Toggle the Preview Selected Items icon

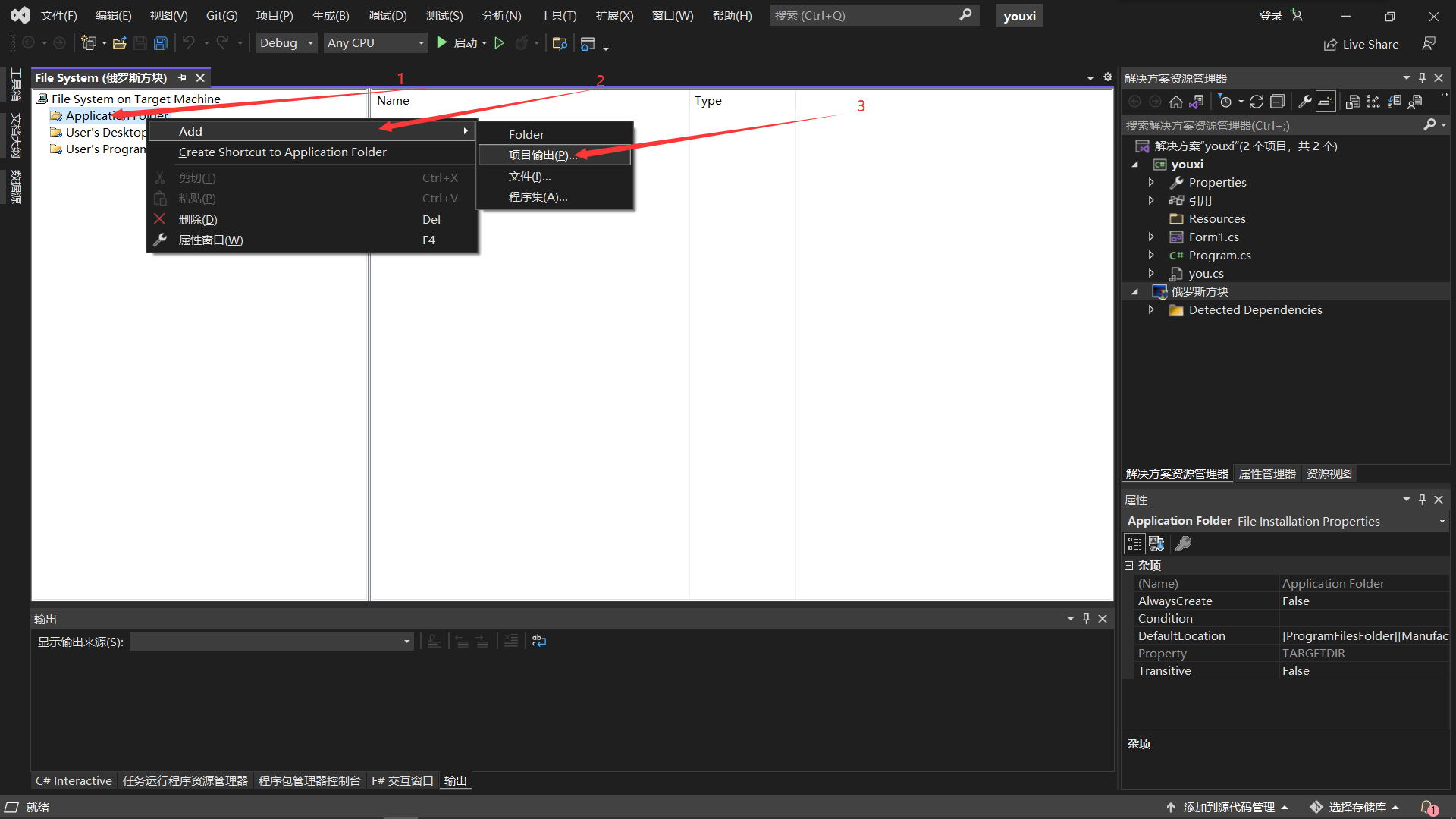pos(1326,102)
